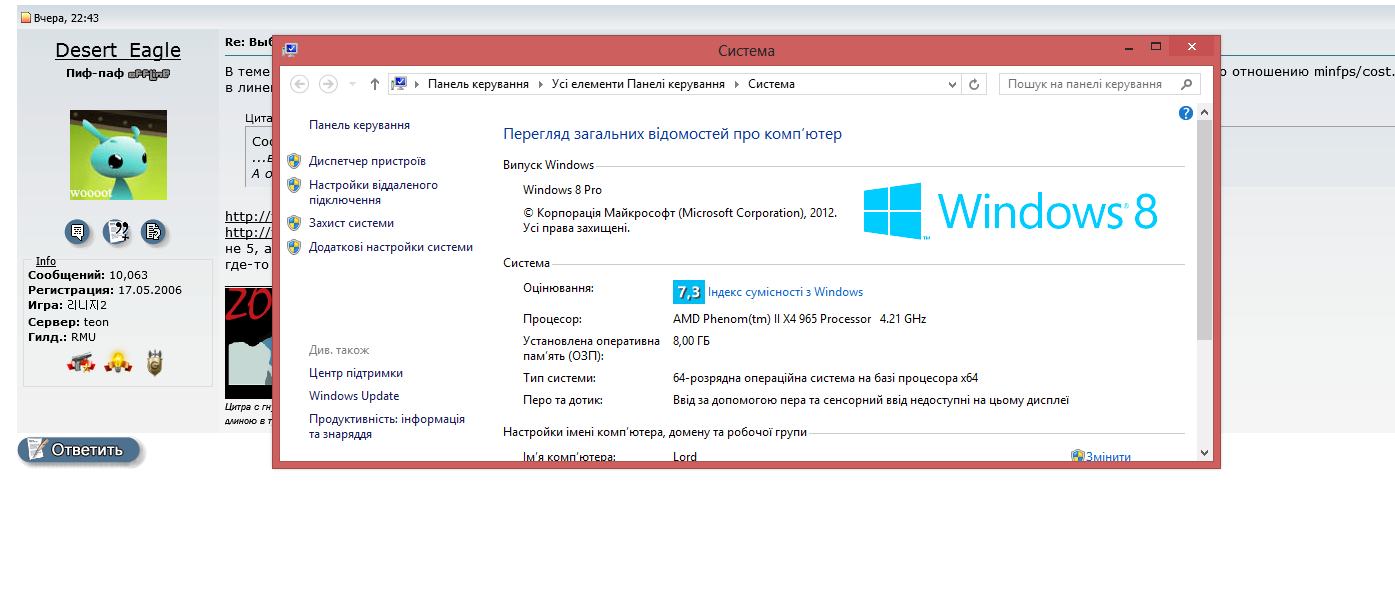Viewport: 1395px width, 600px height.
Task: Click the Ответить reply button
Action: coord(79,450)
